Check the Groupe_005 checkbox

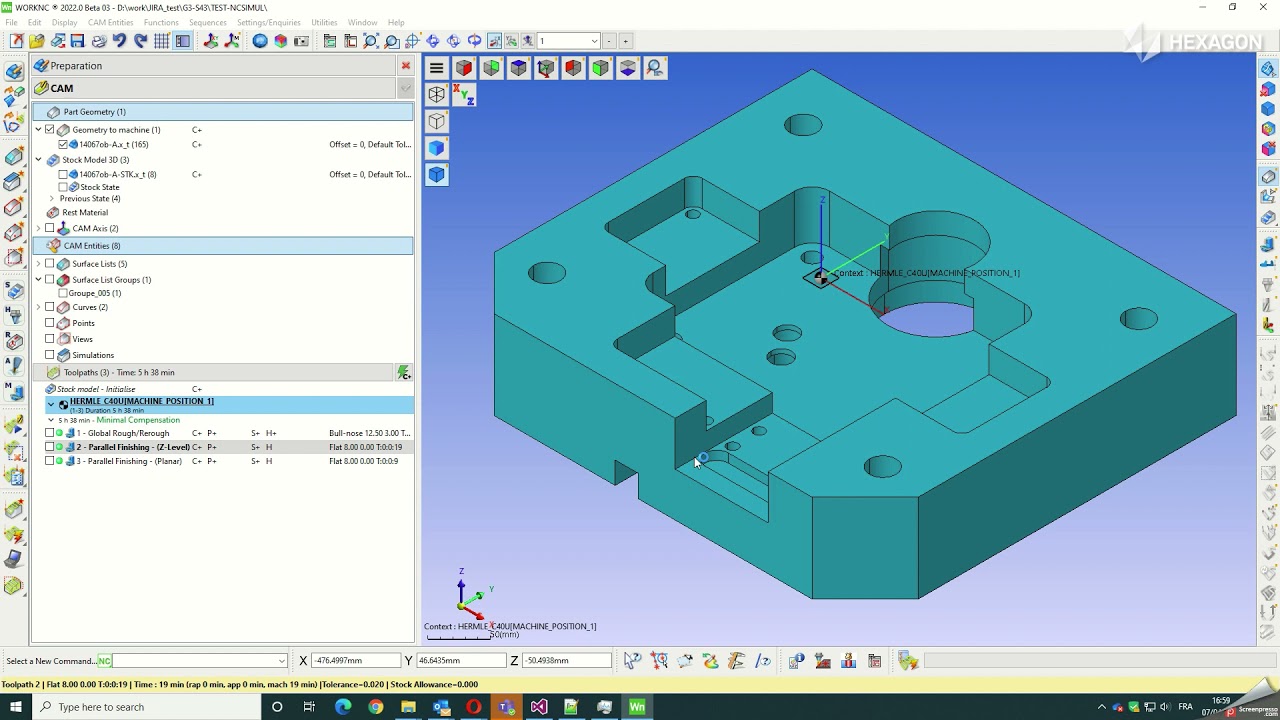63,293
